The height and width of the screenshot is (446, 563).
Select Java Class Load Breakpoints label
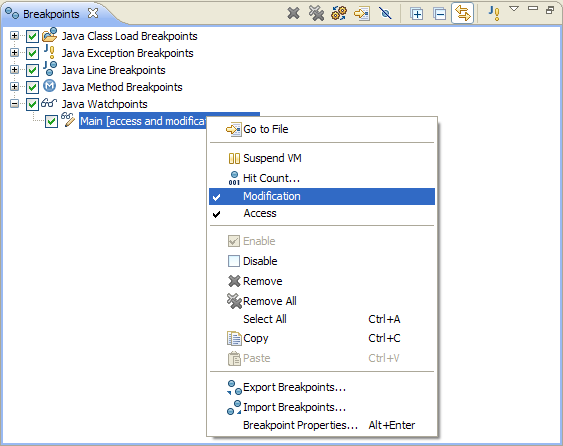coord(129,36)
